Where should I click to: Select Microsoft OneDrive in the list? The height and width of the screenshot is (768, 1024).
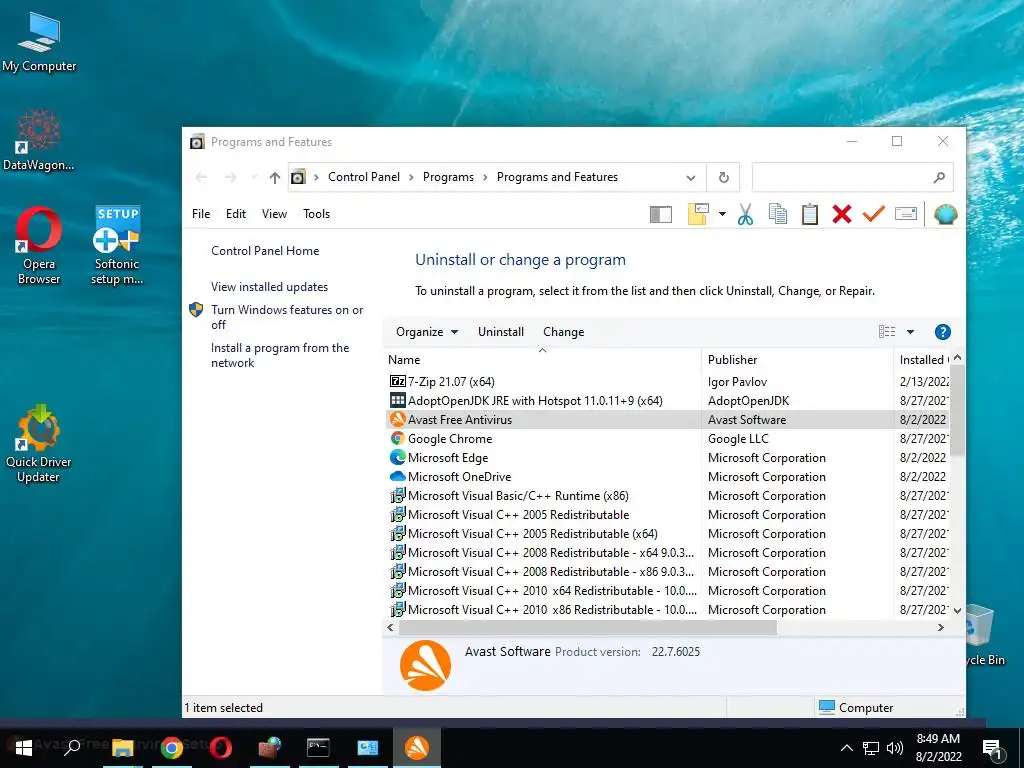point(667,476)
